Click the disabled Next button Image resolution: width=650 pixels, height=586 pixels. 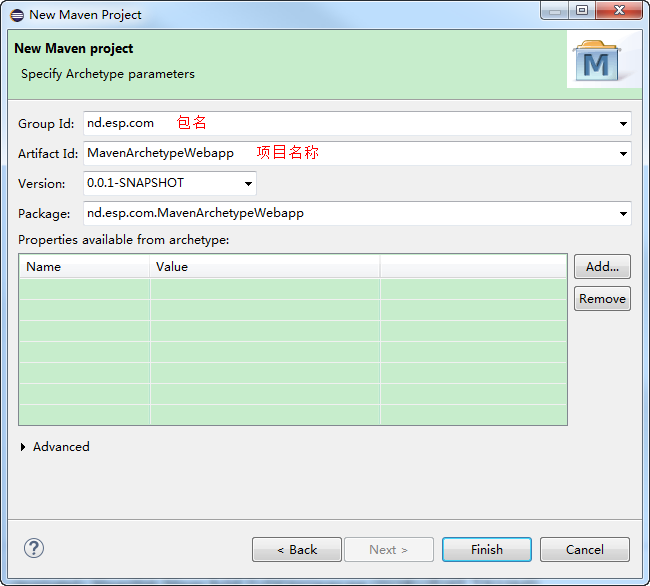point(389,550)
